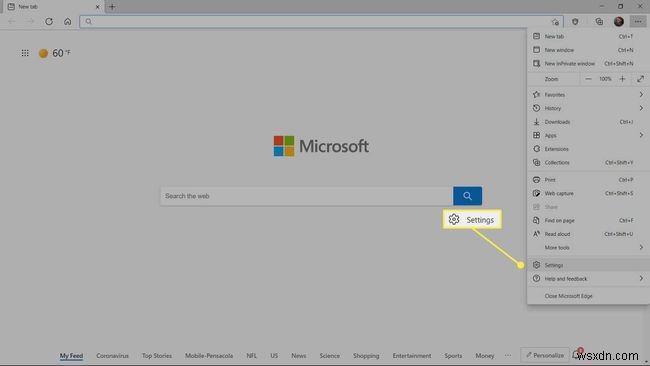The height and width of the screenshot is (366, 650).
Task: Open the Money feed tab
Action: pyautogui.click(x=485, y=356)
